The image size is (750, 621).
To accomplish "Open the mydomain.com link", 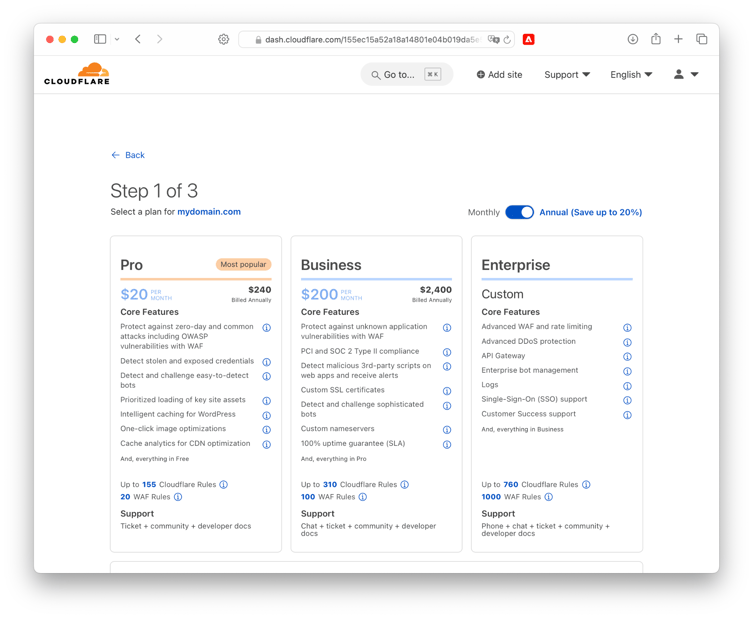I will click(x=209, y=212).
